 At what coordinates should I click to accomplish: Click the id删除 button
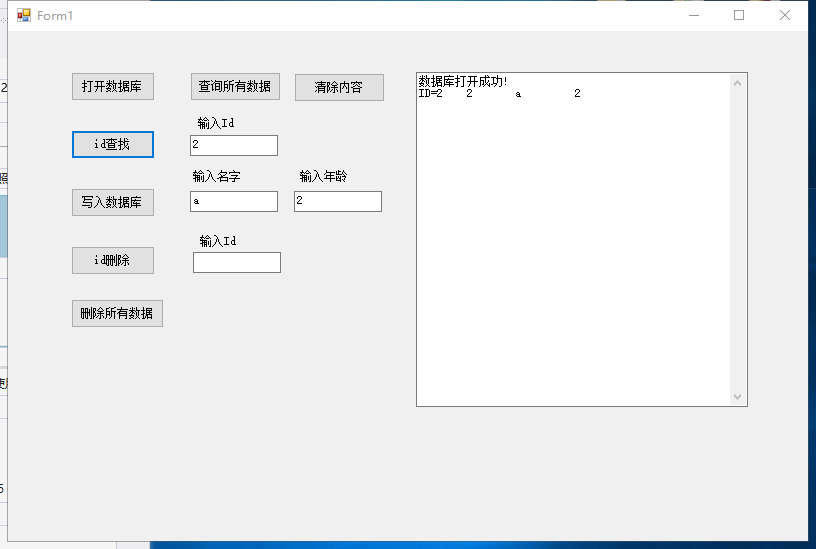pos(112,261)
